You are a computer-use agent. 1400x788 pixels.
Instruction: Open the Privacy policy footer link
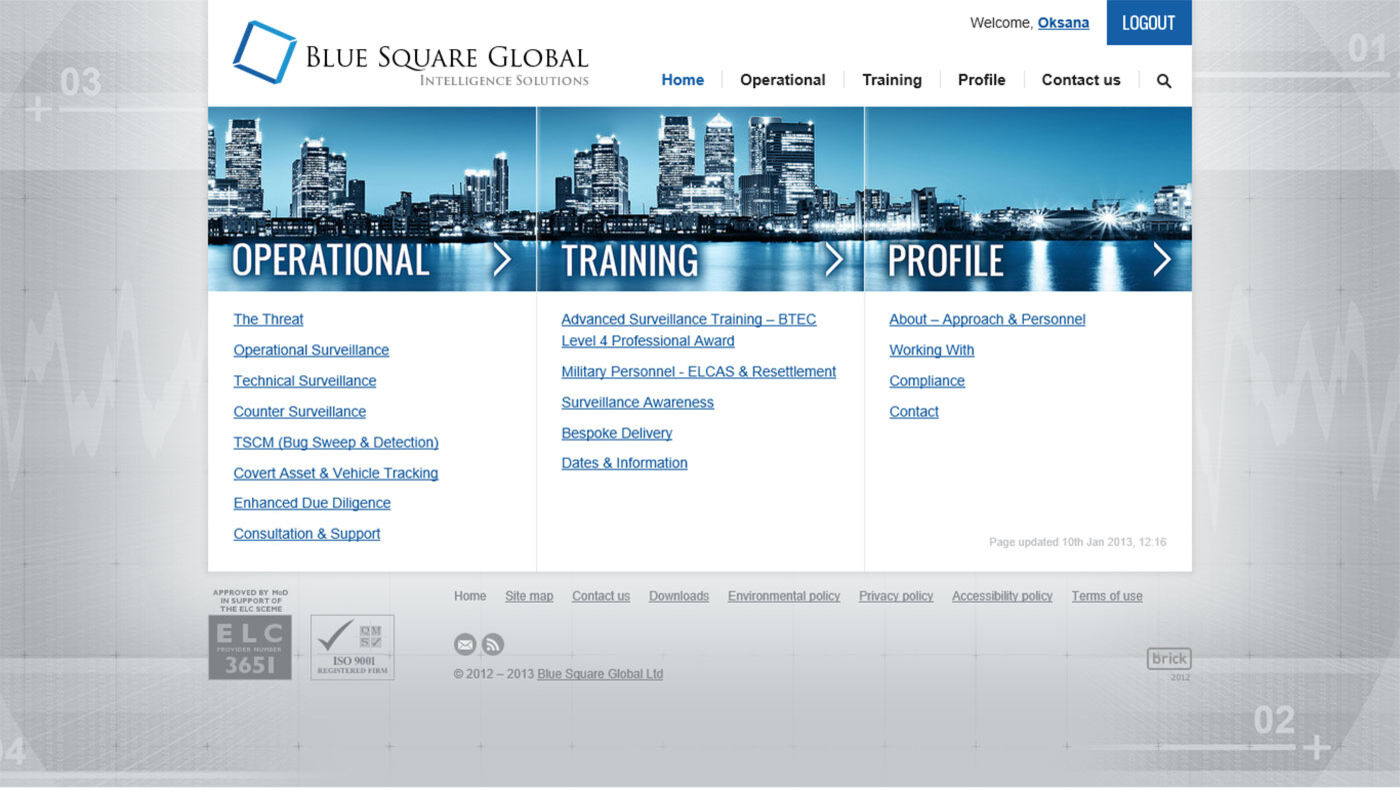(x=896, y=596)
